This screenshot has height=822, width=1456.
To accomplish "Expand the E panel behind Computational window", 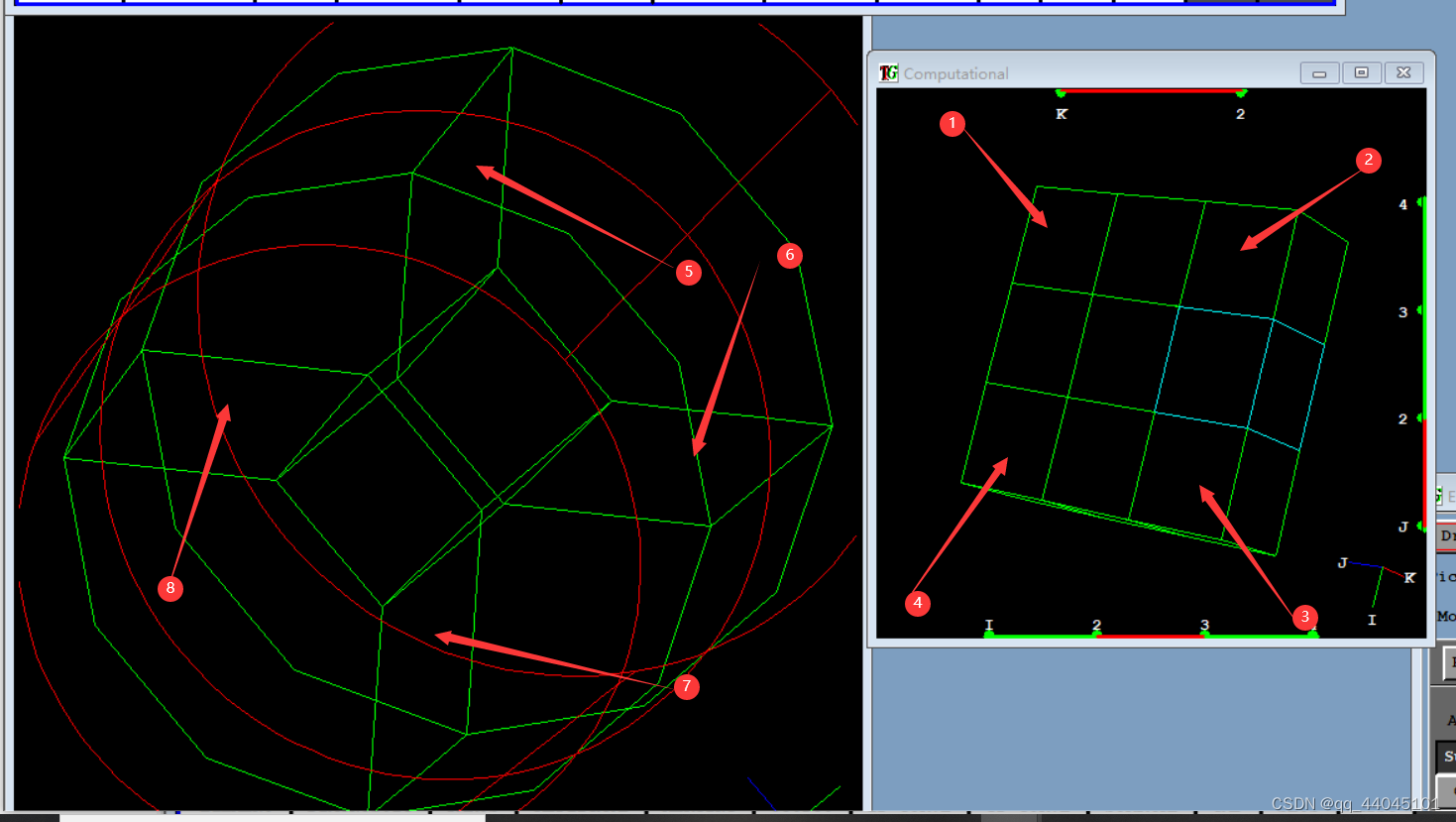I will pos(1447,494).
